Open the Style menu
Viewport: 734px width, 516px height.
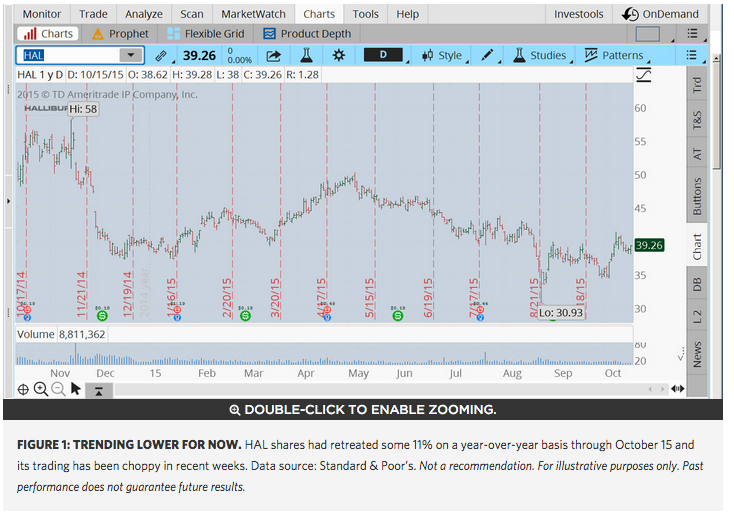click(441, 55)
